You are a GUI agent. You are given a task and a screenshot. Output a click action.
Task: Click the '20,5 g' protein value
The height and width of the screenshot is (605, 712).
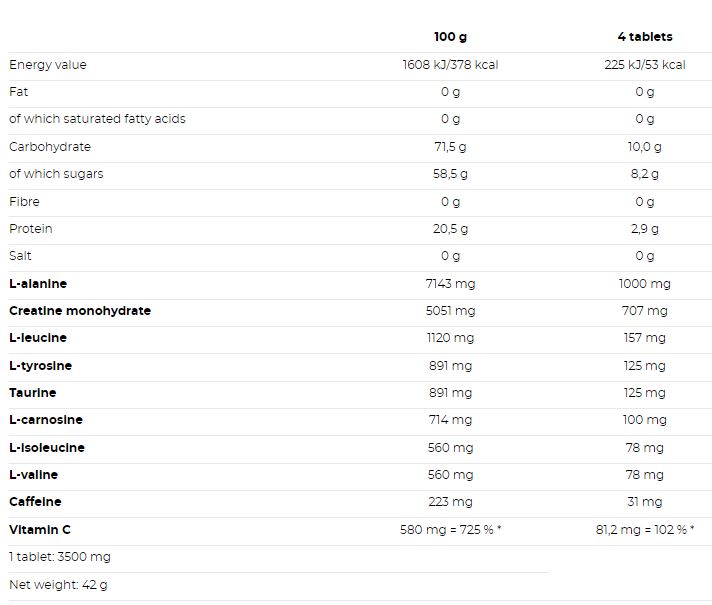450,229
